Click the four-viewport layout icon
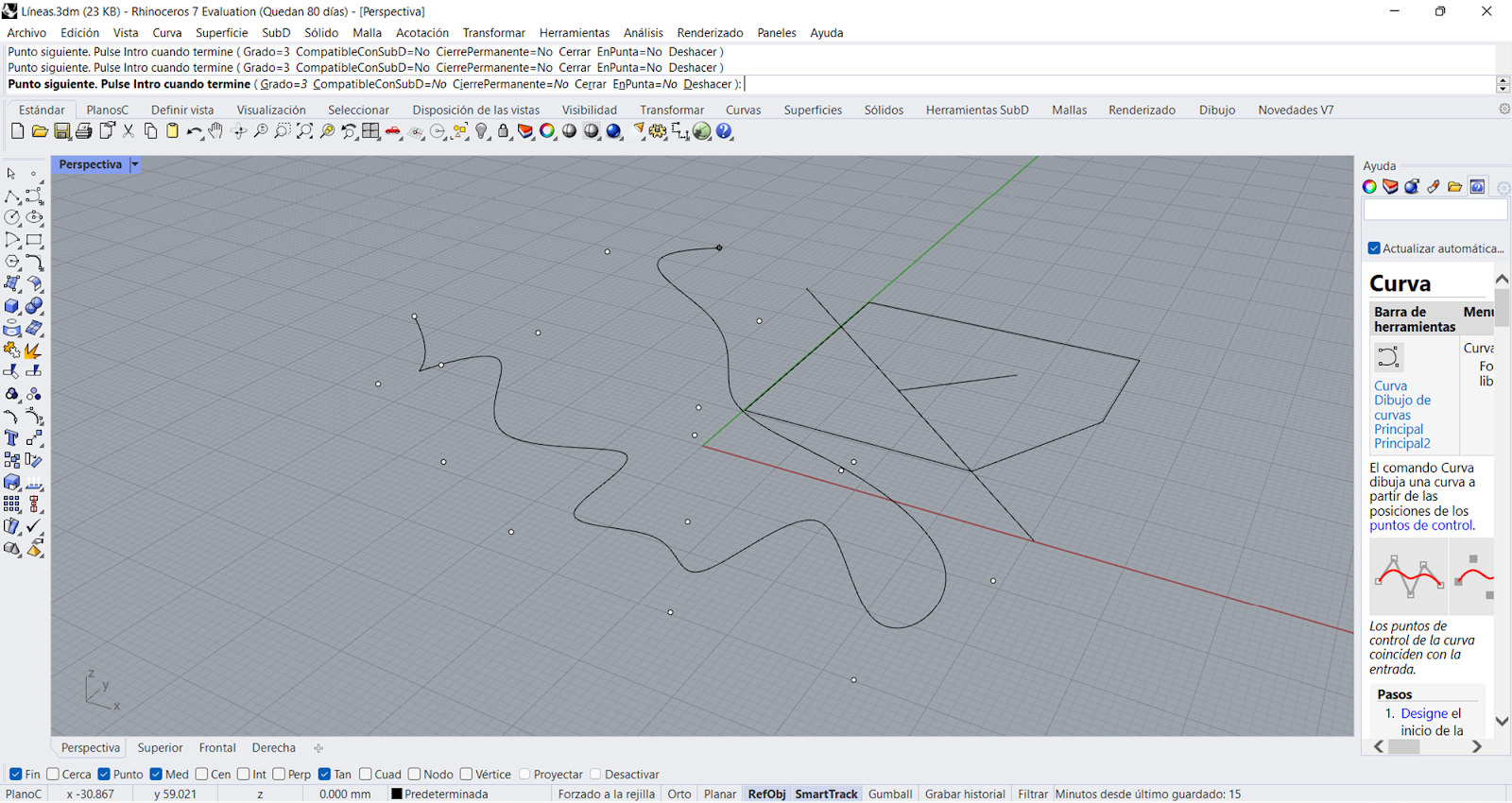The width and height of the screenshot is (1512, 803). (x=370, y=131)
